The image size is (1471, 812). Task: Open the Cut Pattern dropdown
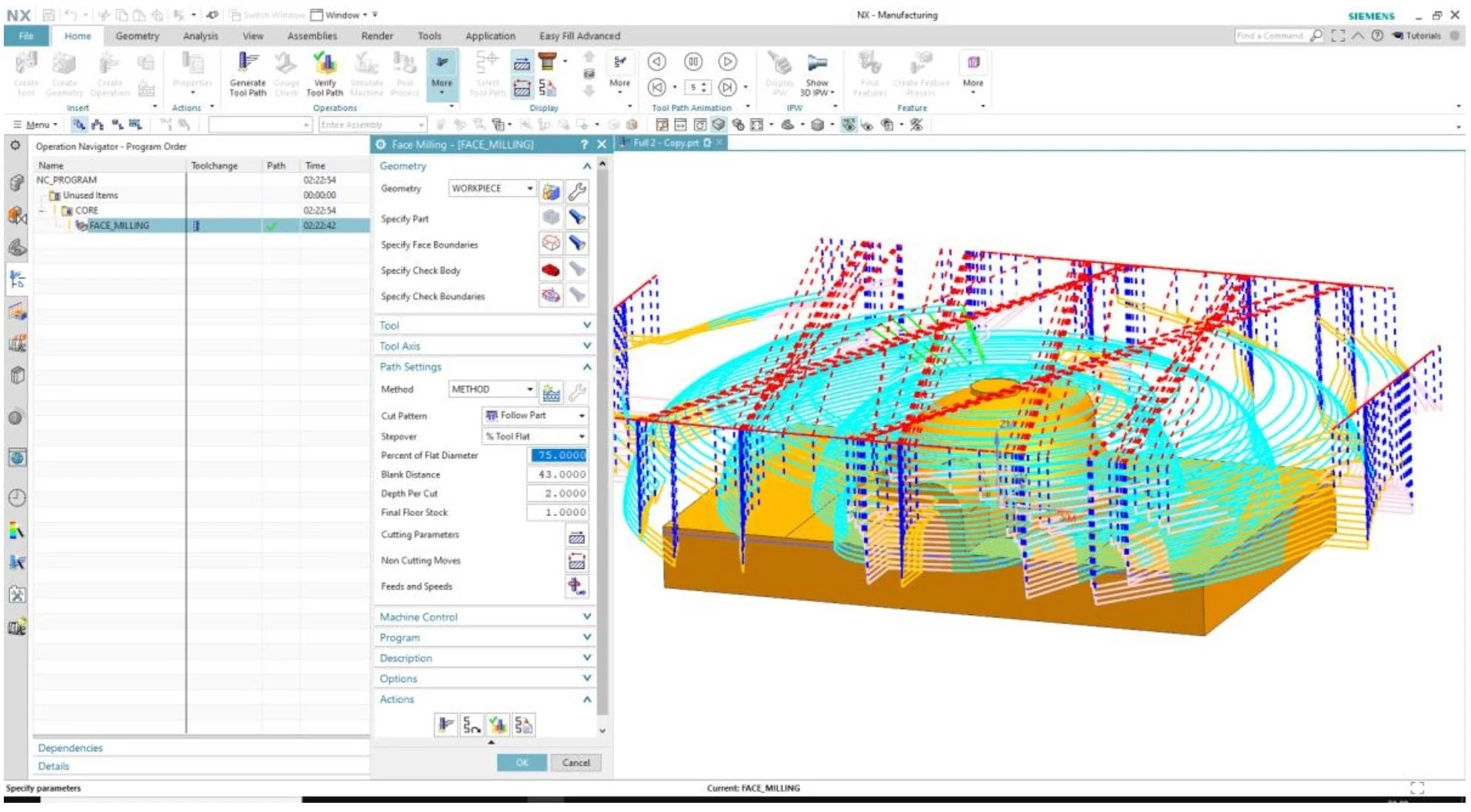click(x=535, y=416)
